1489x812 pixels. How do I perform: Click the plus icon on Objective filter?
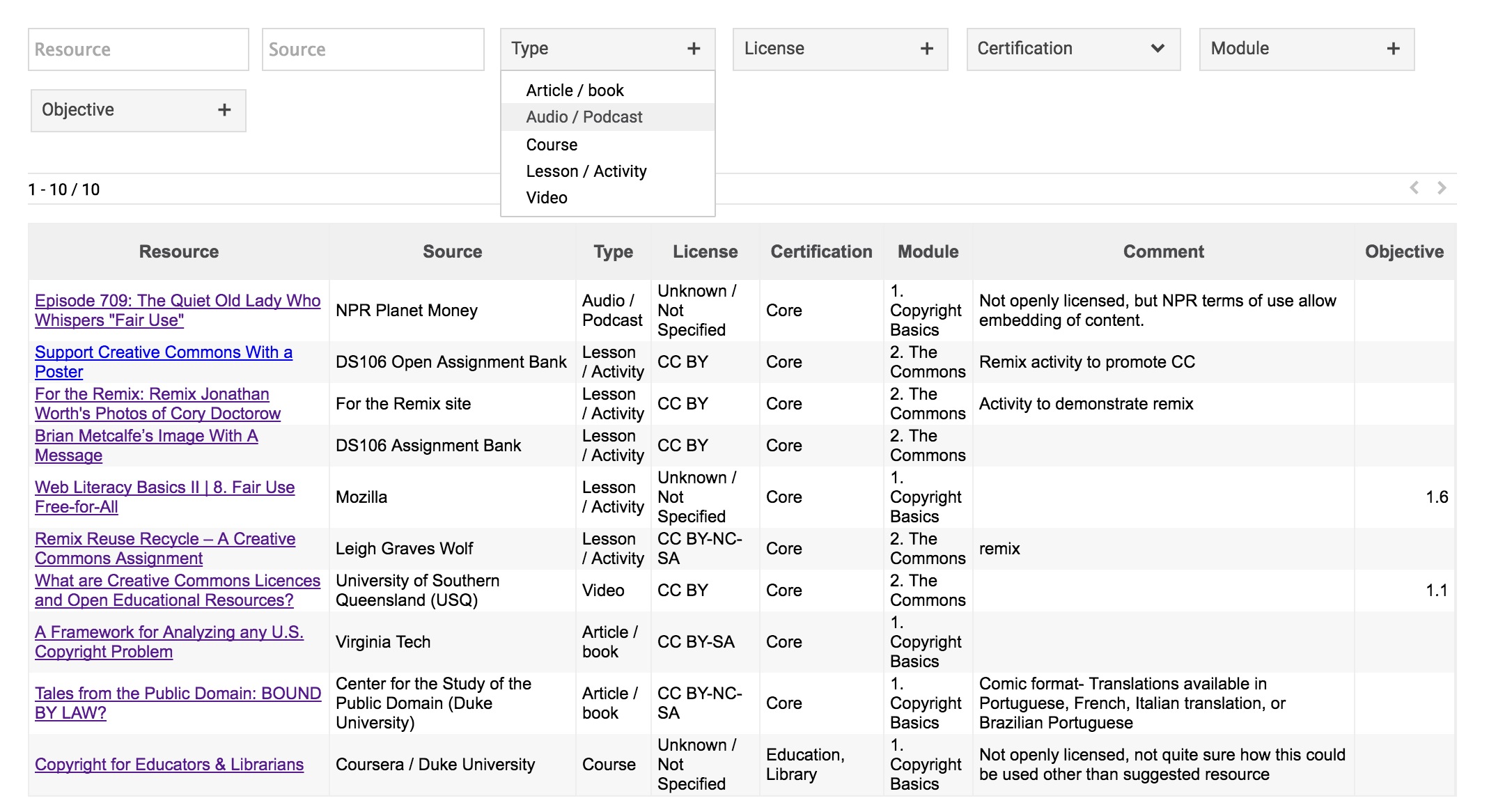click(224, 110)
